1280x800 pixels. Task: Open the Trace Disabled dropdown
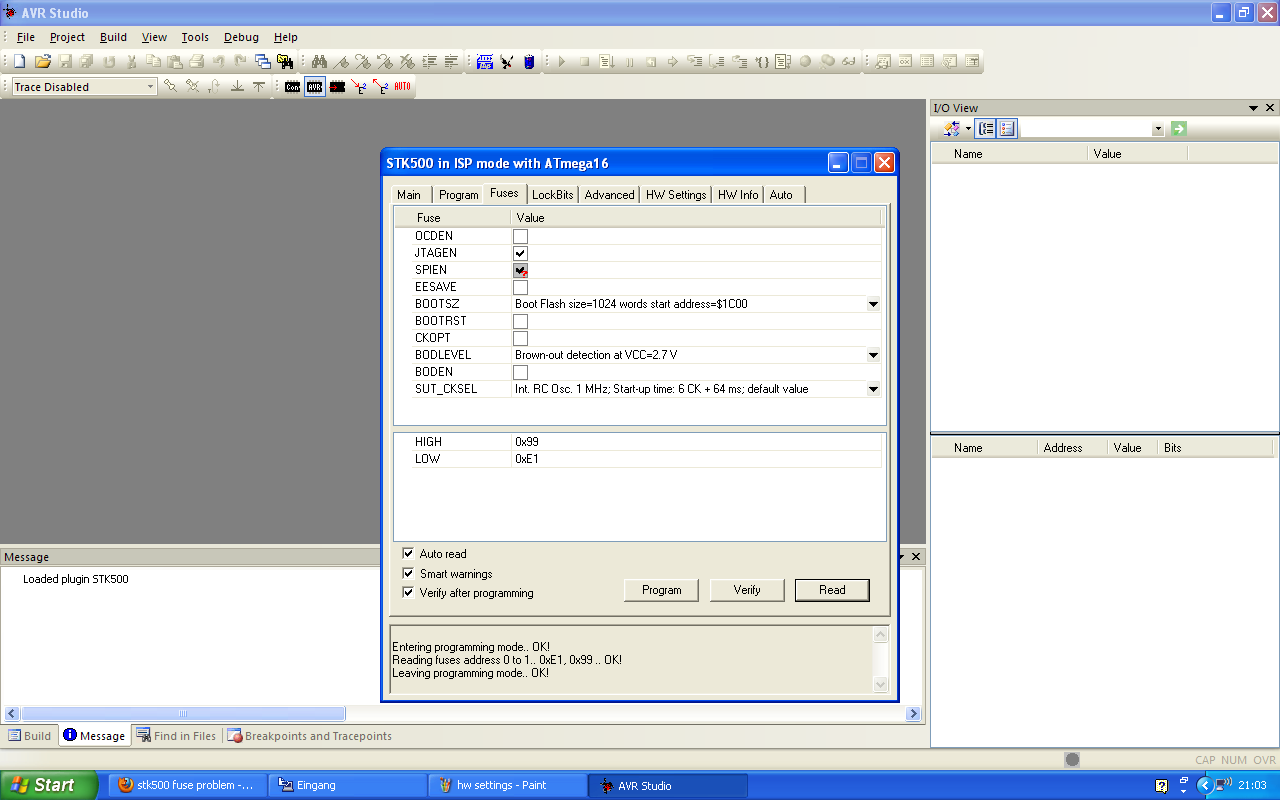(x=151, y=87)
